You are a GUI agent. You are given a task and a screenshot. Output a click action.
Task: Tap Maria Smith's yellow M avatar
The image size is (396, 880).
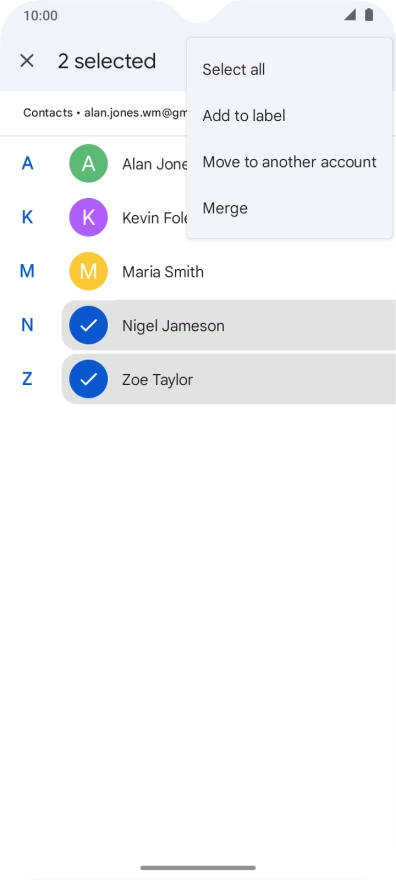point(88,271)
